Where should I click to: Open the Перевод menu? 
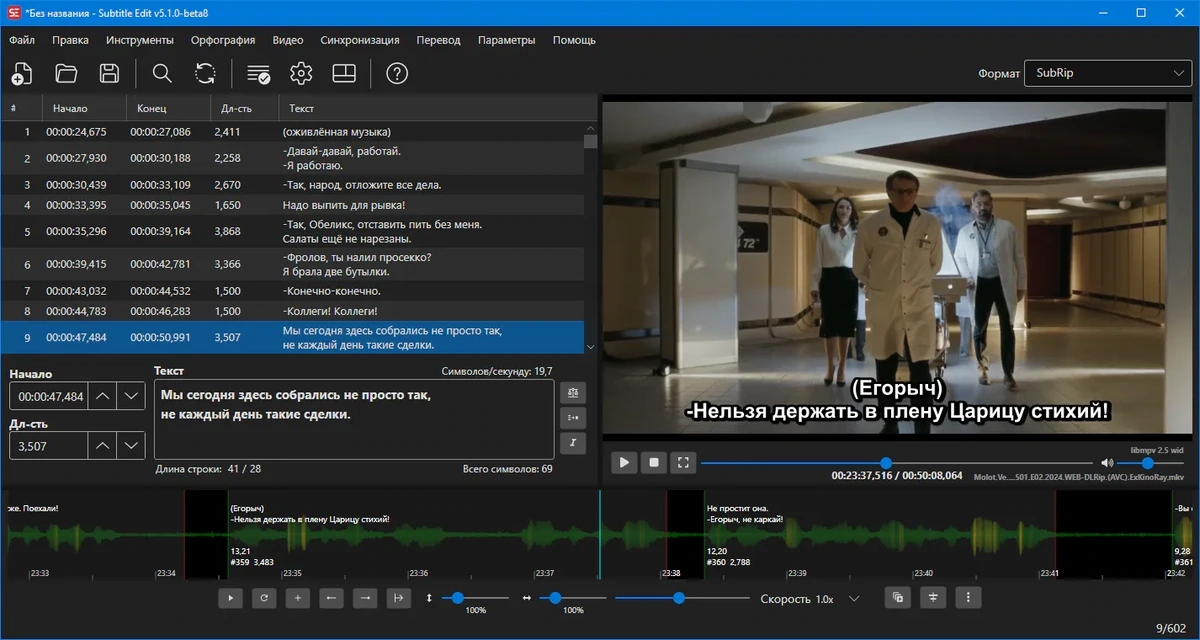[439, 40]
